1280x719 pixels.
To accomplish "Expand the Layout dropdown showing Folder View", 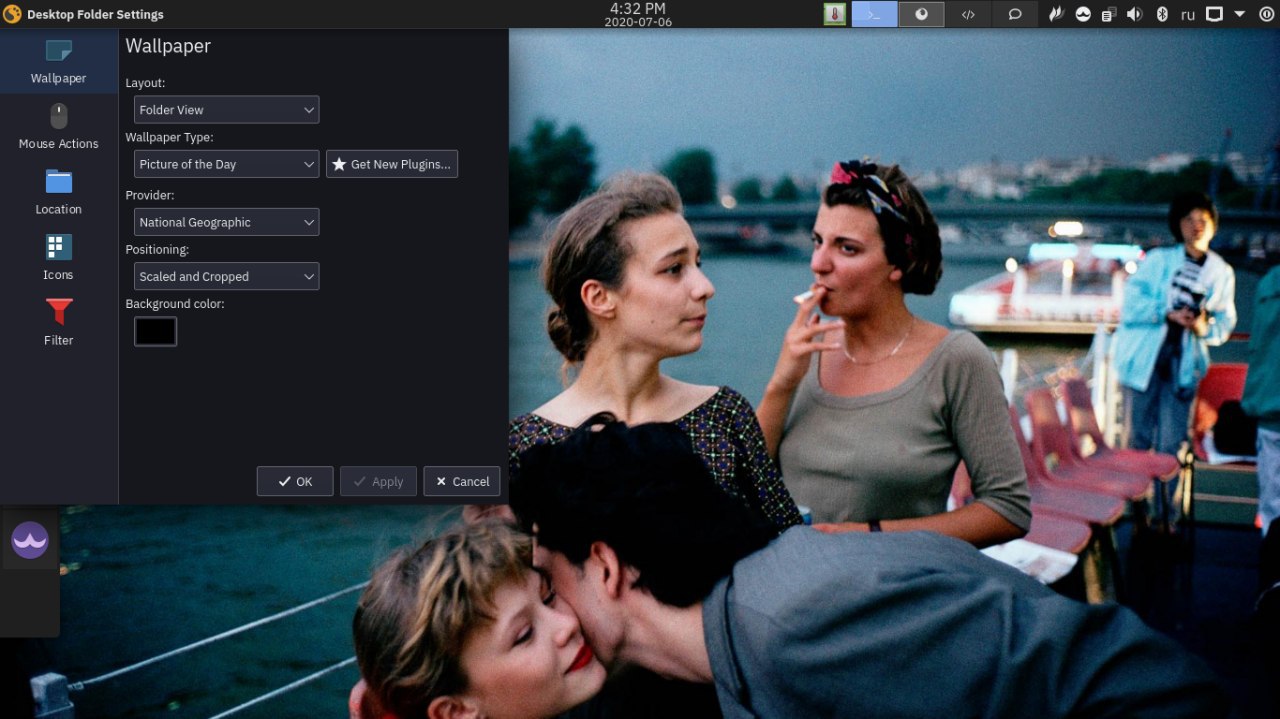I will 226,110.
